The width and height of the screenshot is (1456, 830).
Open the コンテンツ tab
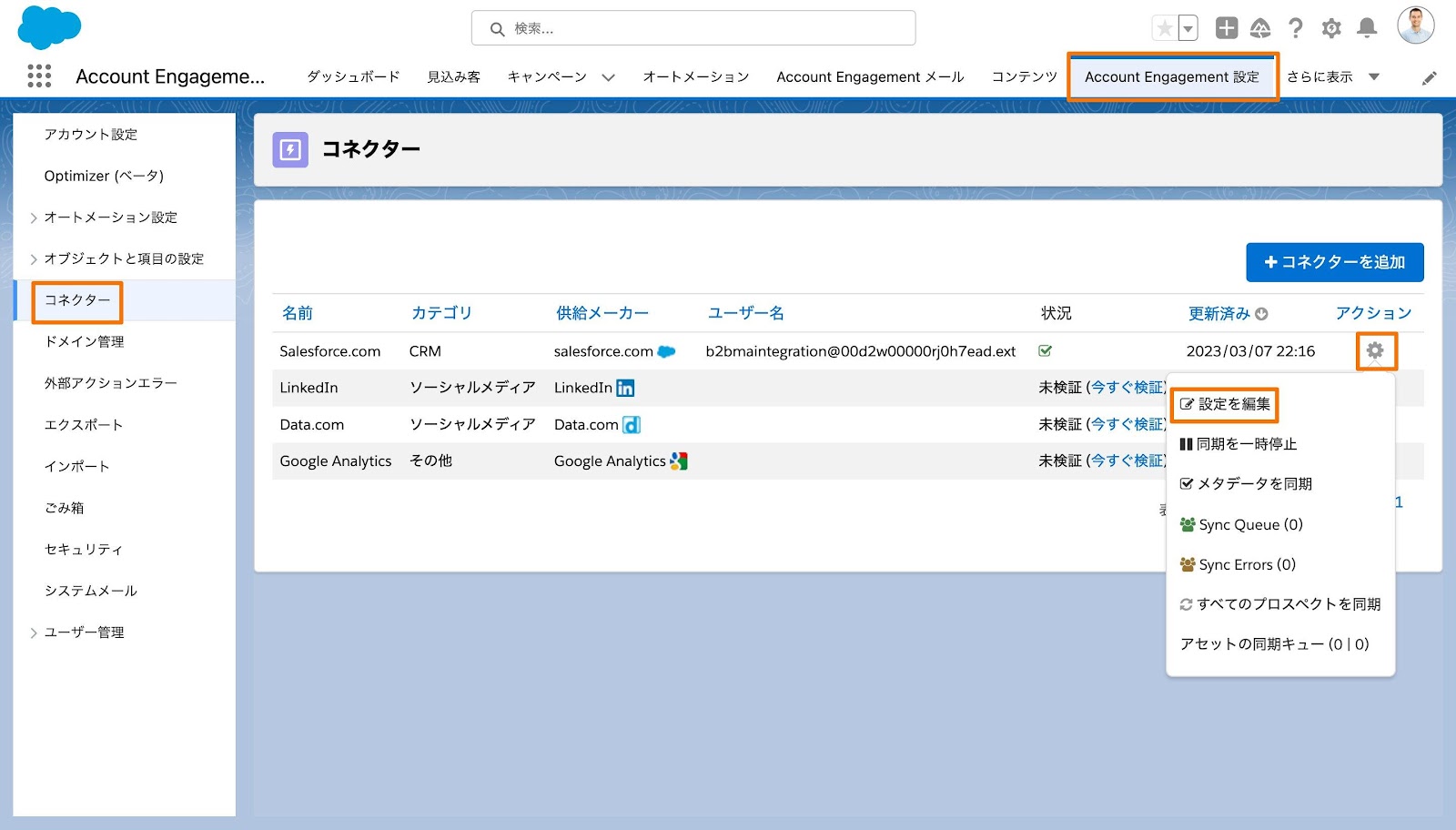pyautogui.click(x=1025, y=77)
